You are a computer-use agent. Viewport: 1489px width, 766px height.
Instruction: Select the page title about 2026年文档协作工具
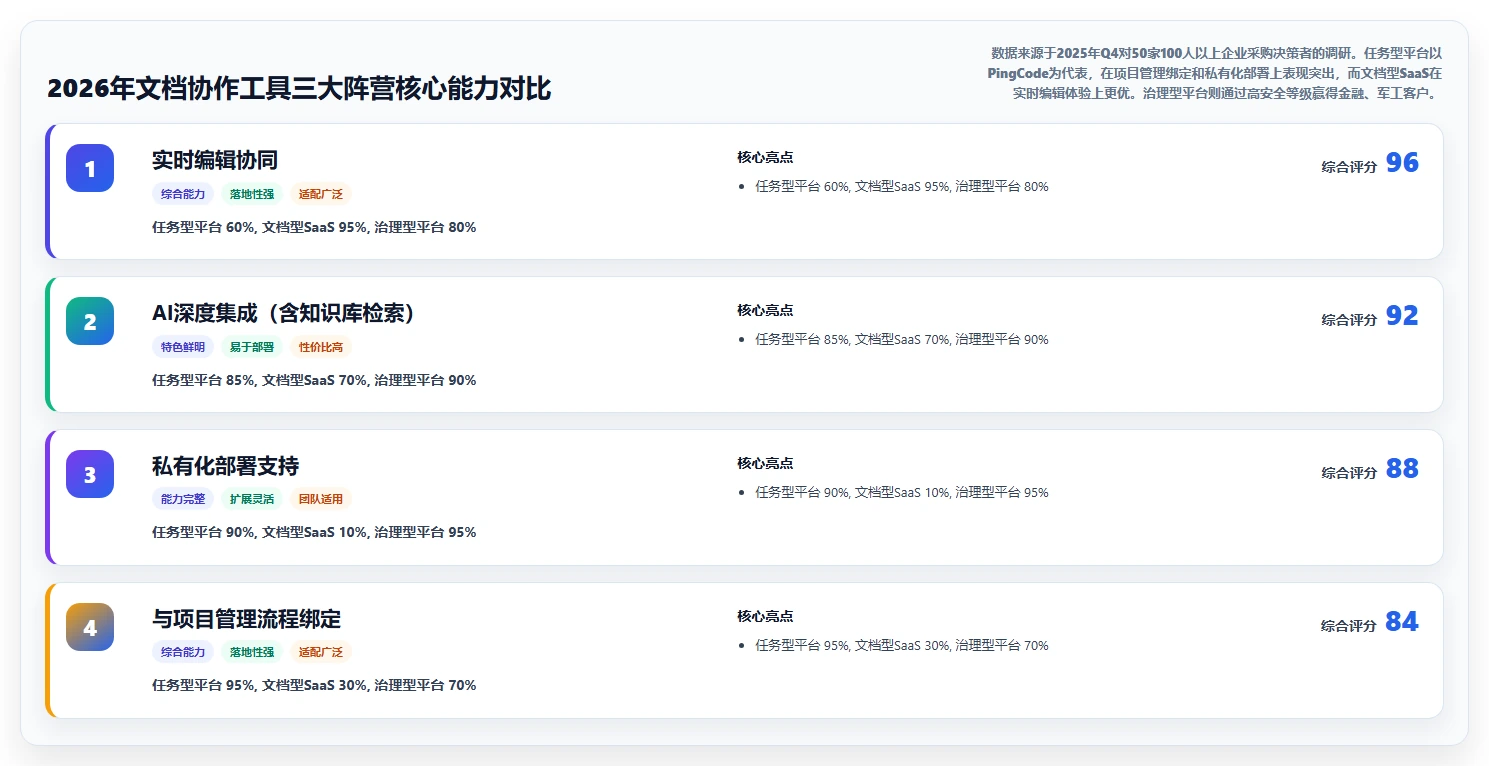[x=299, y=89]
